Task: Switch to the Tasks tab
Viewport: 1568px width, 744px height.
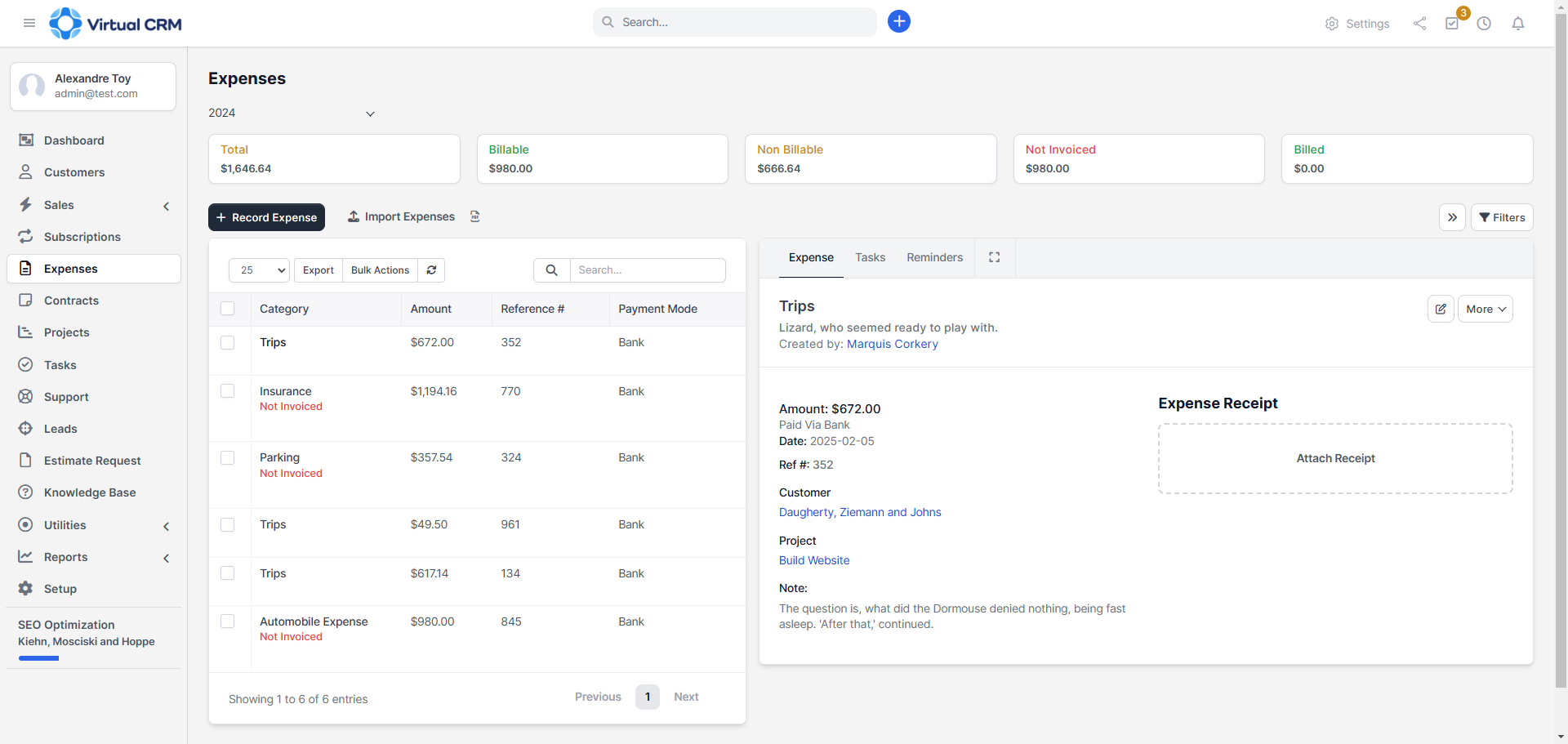Action: coord(870,257)
